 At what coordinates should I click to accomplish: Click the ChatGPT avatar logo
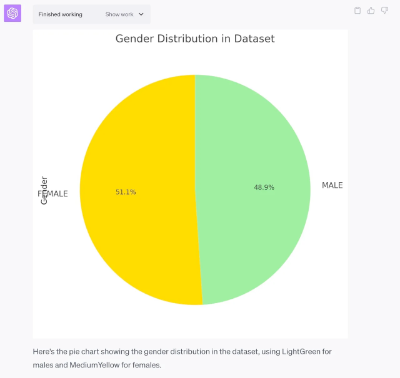coord(13,13)
